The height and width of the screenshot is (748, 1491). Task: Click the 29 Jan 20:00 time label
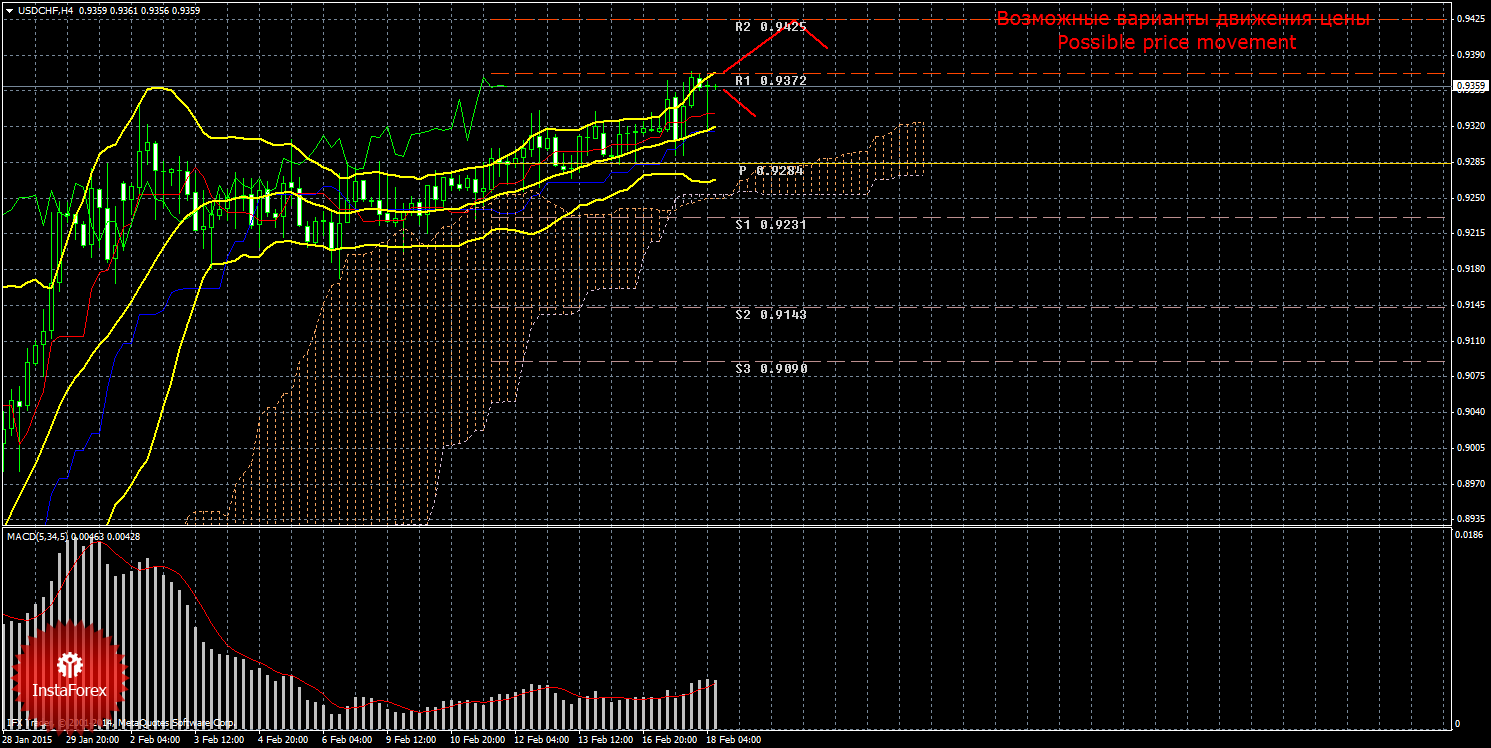[93, 741]
